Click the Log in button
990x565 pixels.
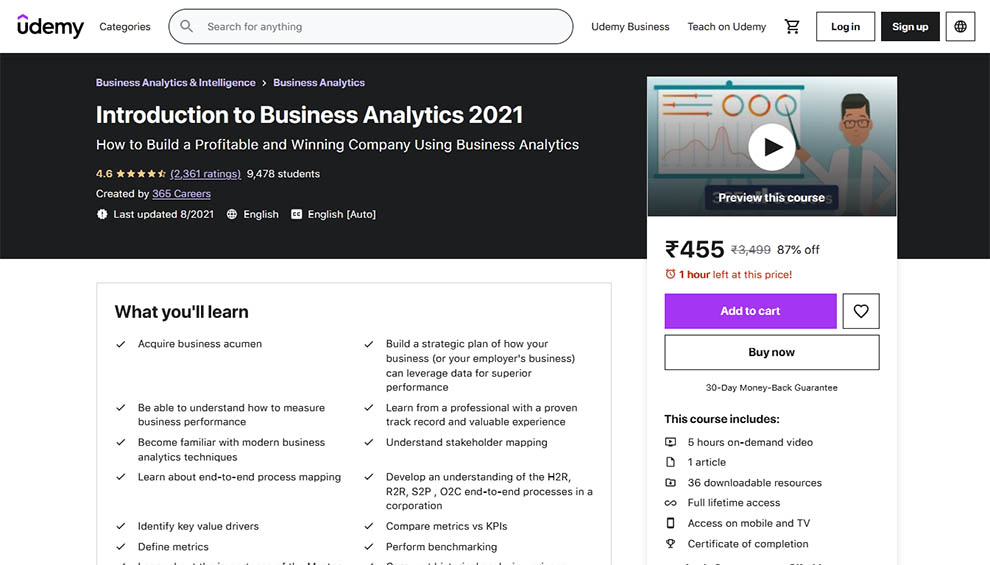(x=845, y=27)
